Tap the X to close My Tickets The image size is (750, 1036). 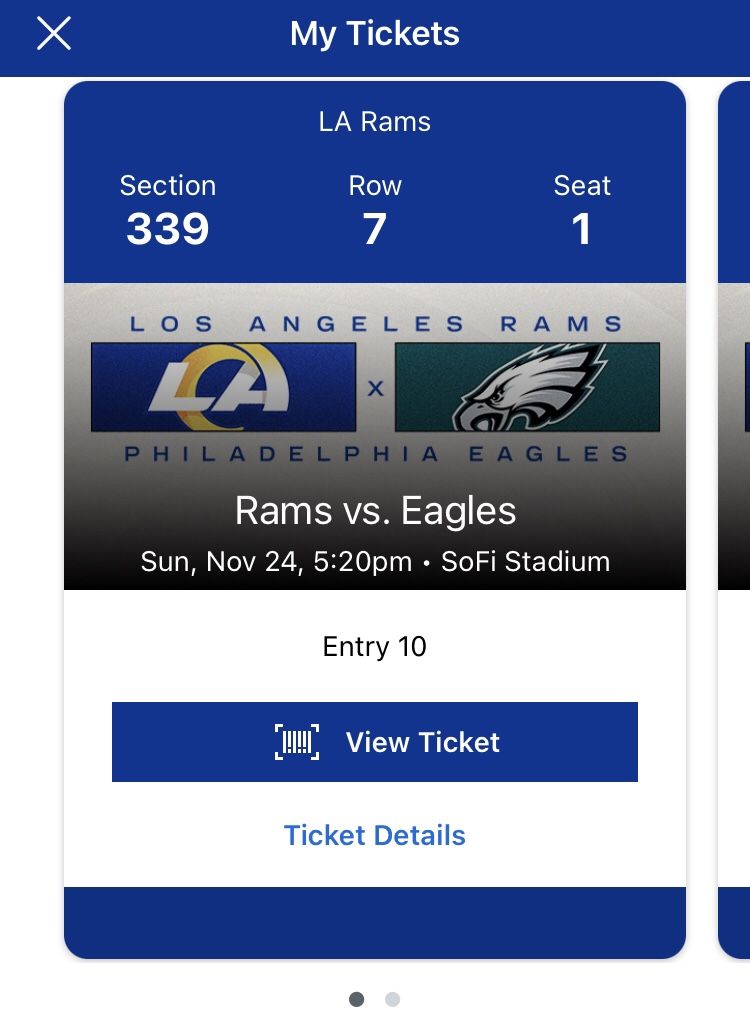(x=52, y=34)
